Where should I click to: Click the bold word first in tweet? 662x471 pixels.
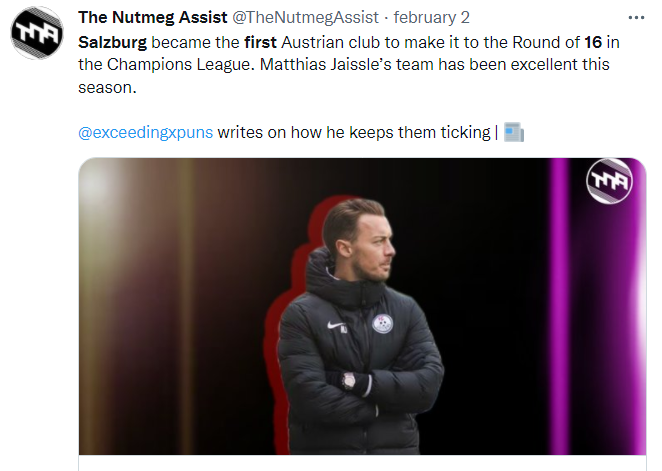pyautogui.click(x=260, y=42)
